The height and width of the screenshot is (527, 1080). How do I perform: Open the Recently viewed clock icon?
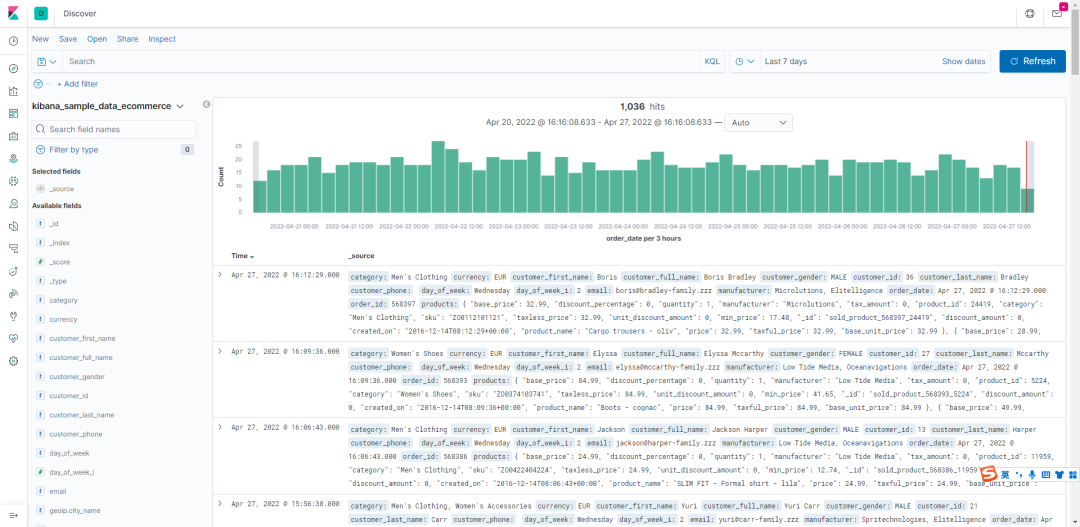tap(13, 41)
